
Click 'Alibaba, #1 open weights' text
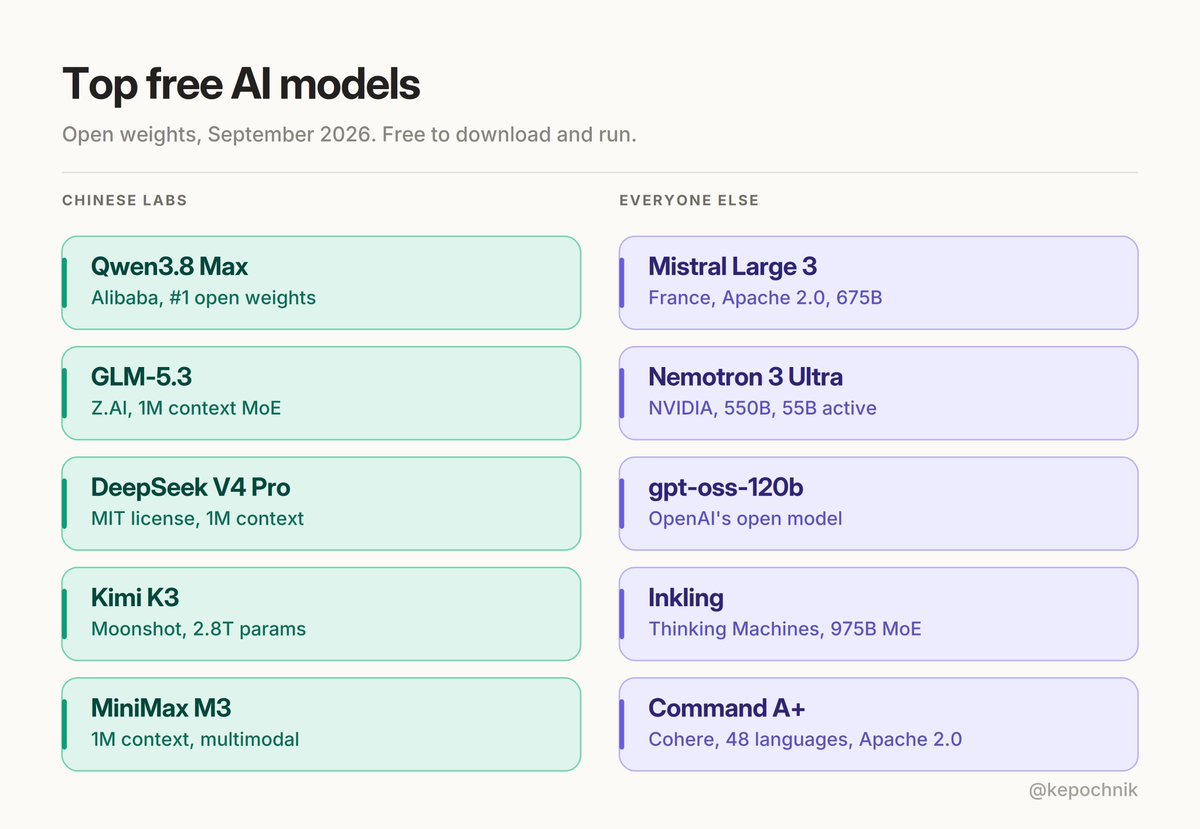203,298
